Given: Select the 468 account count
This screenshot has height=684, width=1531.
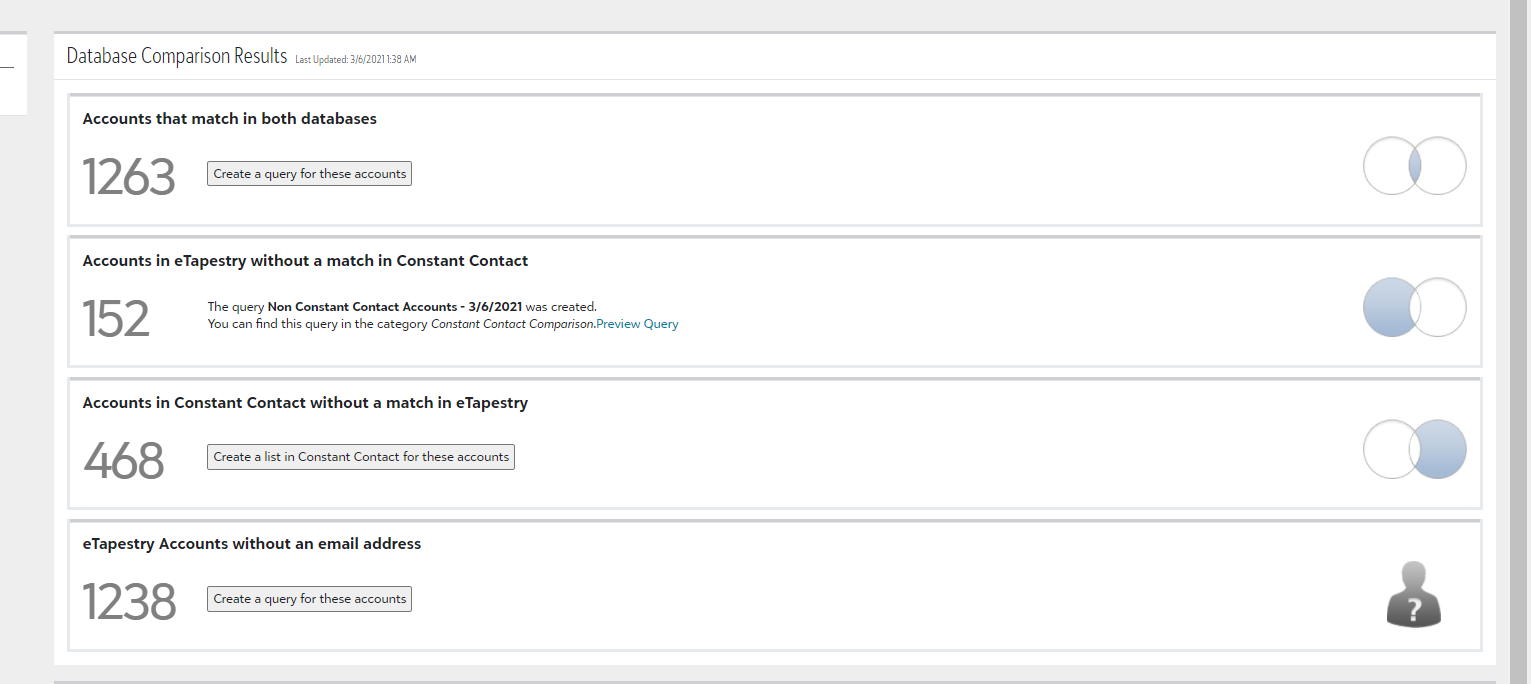Looking at the screenshot, I should [124, 461].
